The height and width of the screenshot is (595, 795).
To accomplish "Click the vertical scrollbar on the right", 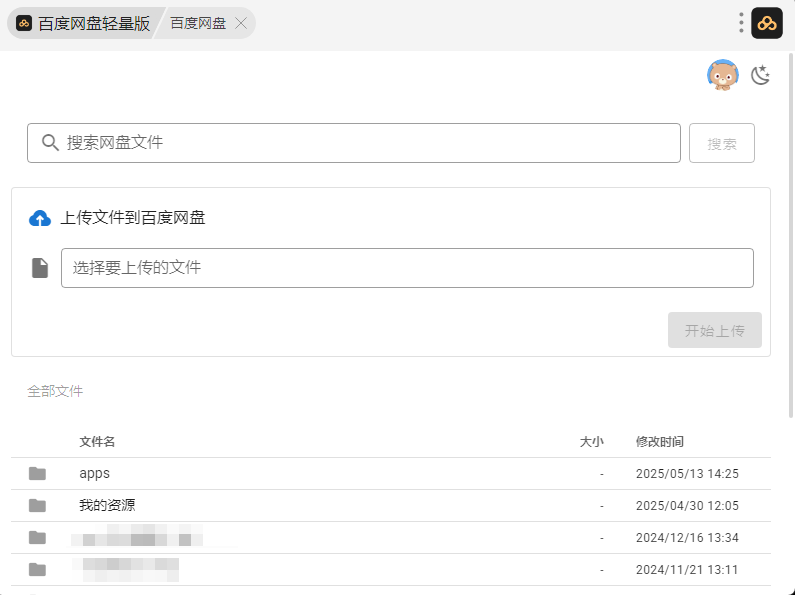I will click(x=791, y=235).
